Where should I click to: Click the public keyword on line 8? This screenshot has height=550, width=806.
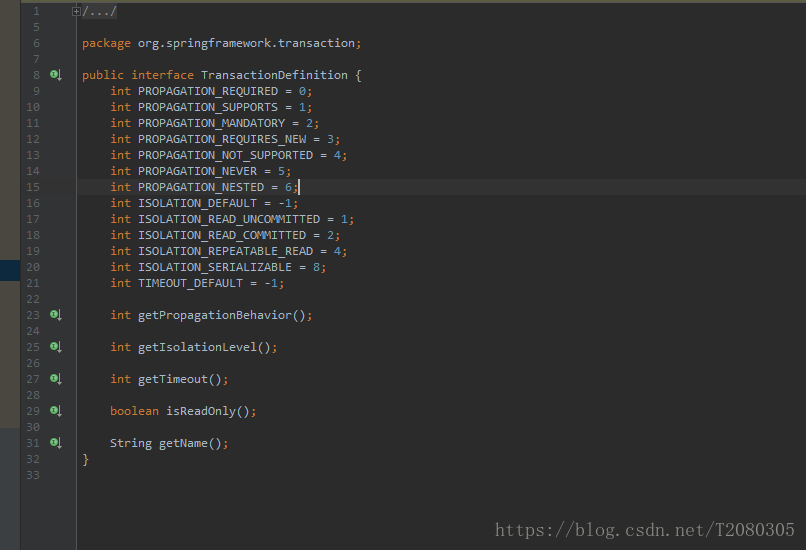coord(103,75)
